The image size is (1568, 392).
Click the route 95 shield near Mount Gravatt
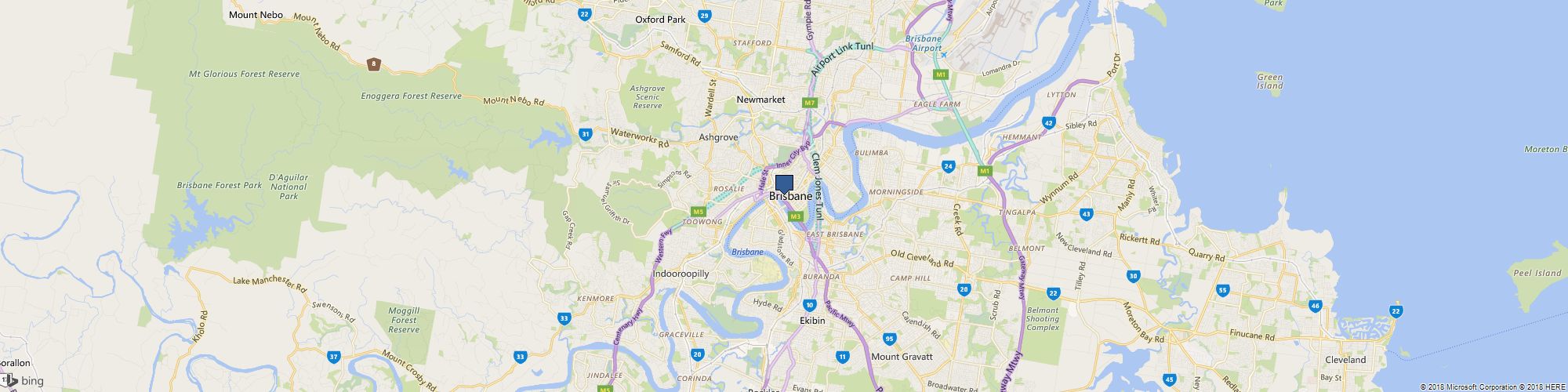[x=888, y=339]
